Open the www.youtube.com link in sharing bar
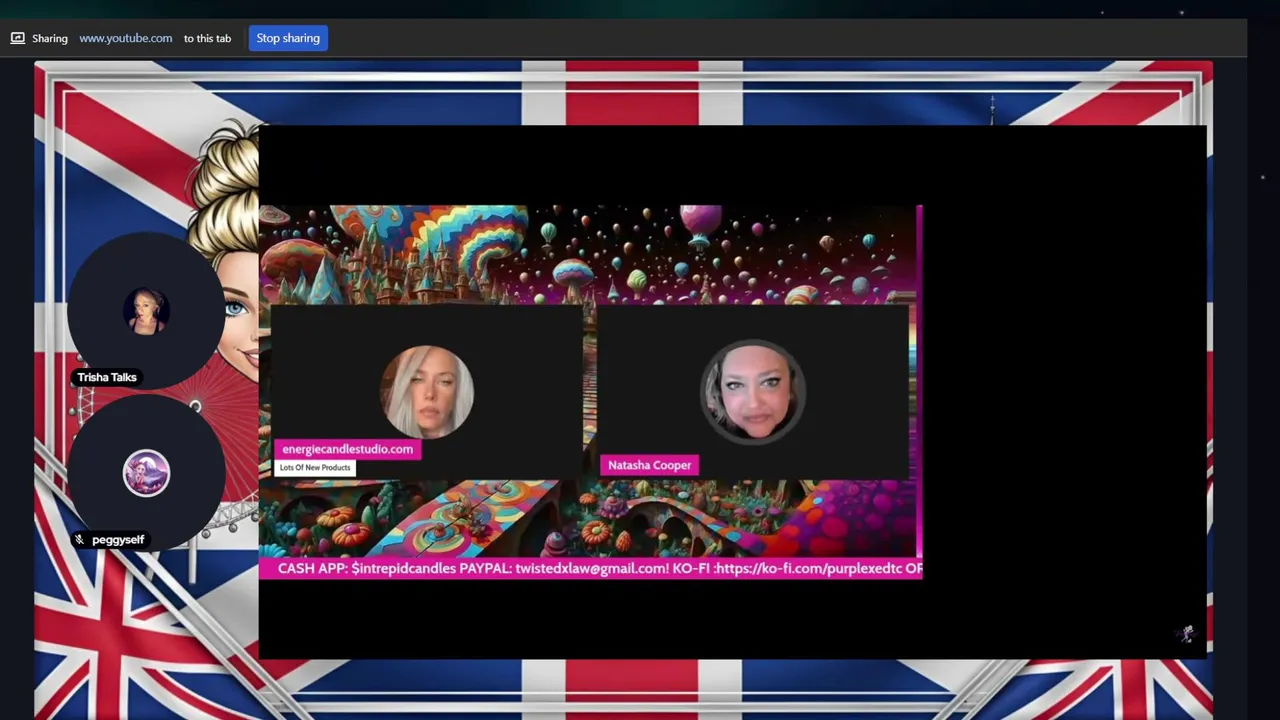 point(125,38)
